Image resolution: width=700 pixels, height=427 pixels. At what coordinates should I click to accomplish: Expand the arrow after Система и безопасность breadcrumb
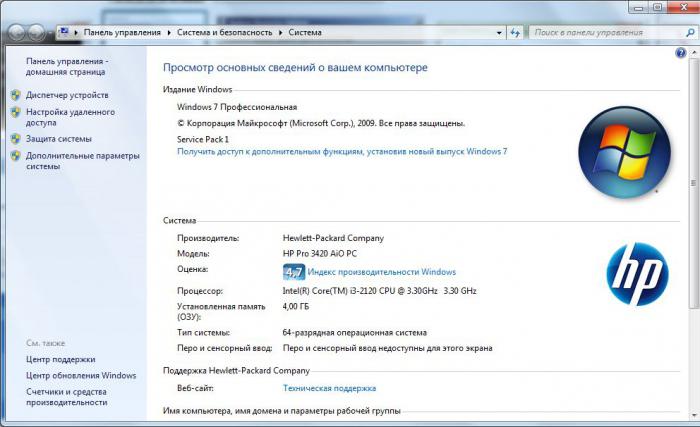tap(281, 32)
